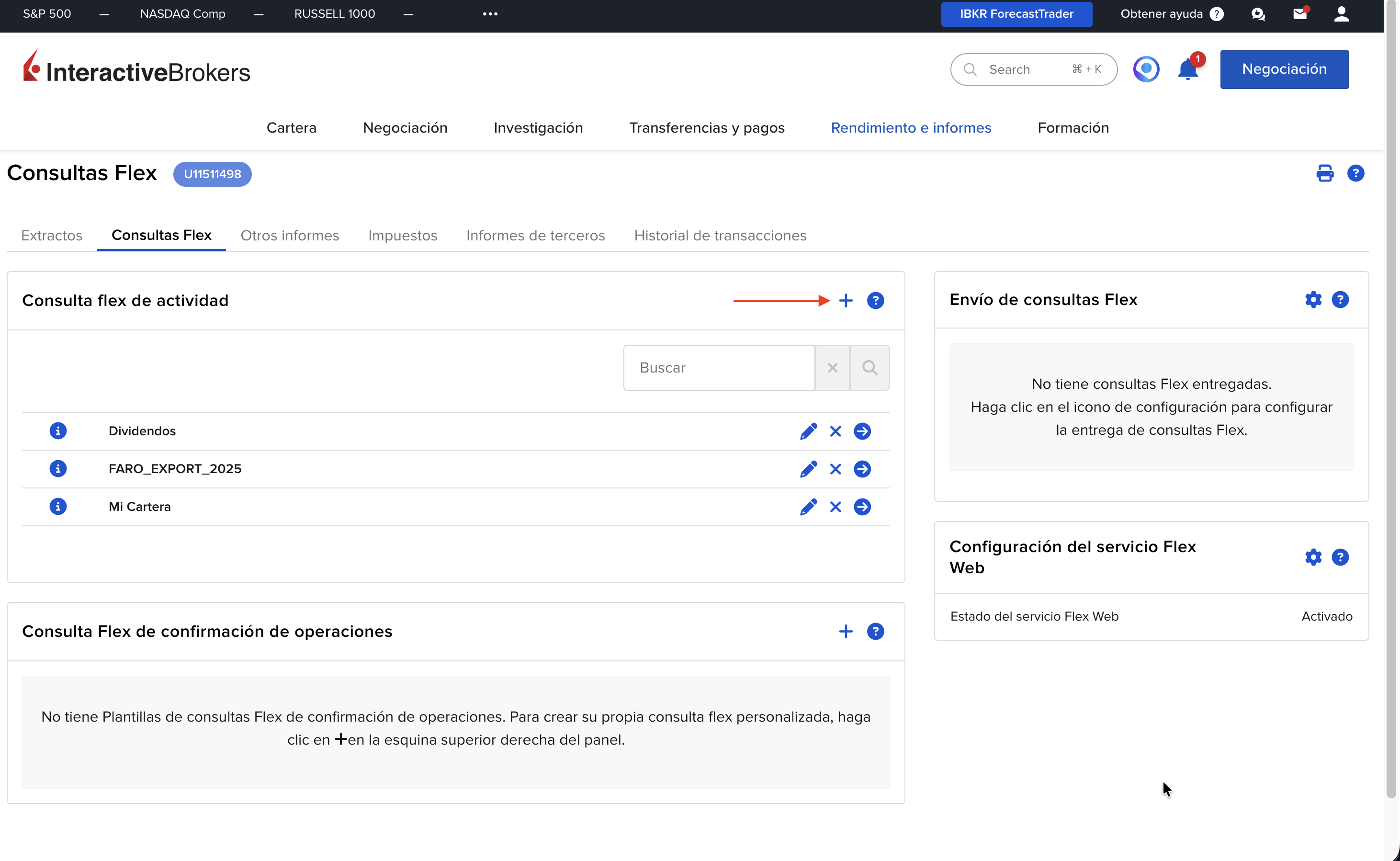Show info for FARO_EXPORT_2025 query
The image size is (1400, 861).
pos(58,469)
